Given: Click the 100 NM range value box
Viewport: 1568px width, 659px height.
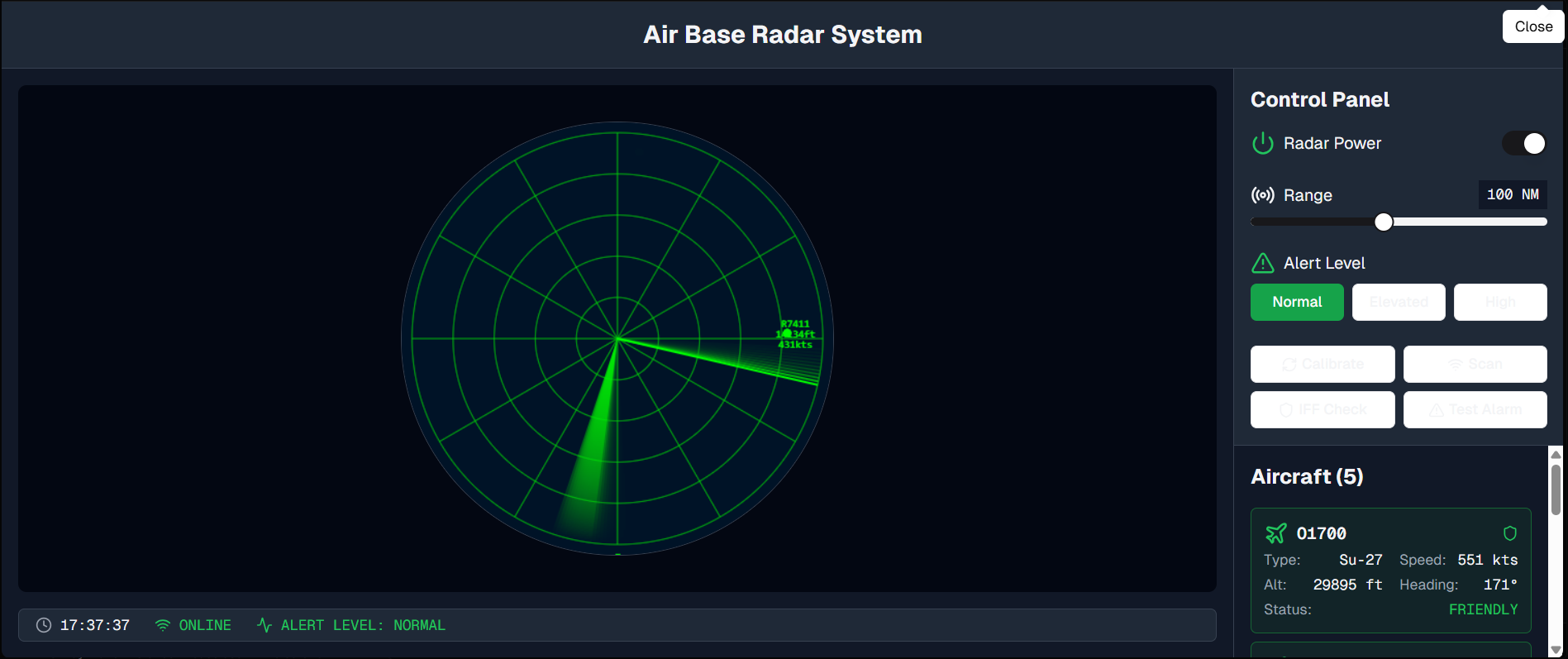Looking at the screenshot, I should click(x=1513, y=194).
